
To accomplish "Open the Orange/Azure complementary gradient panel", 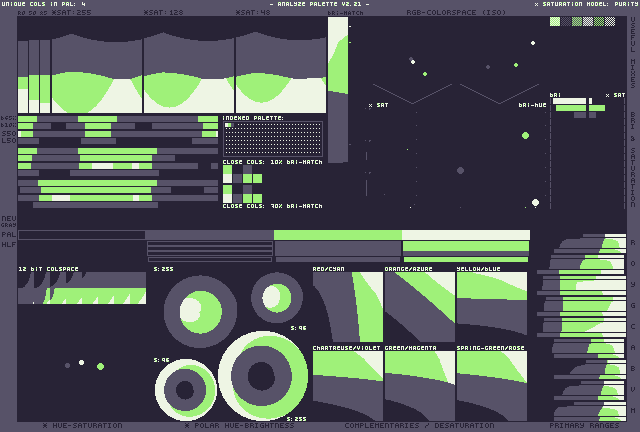I will pos(420,307).
